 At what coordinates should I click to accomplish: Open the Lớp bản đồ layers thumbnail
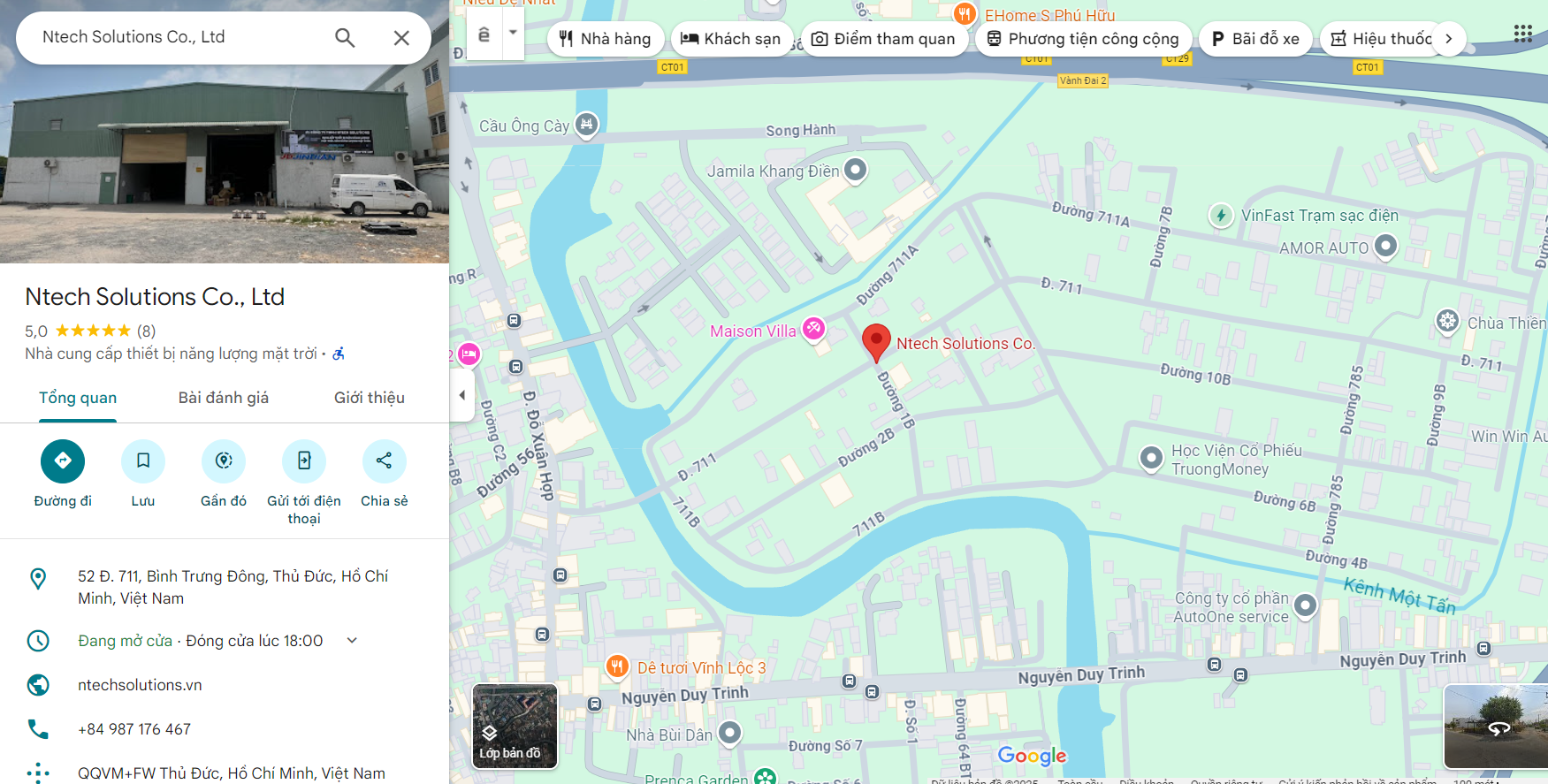pyautogui.click(x=515, y=726)
